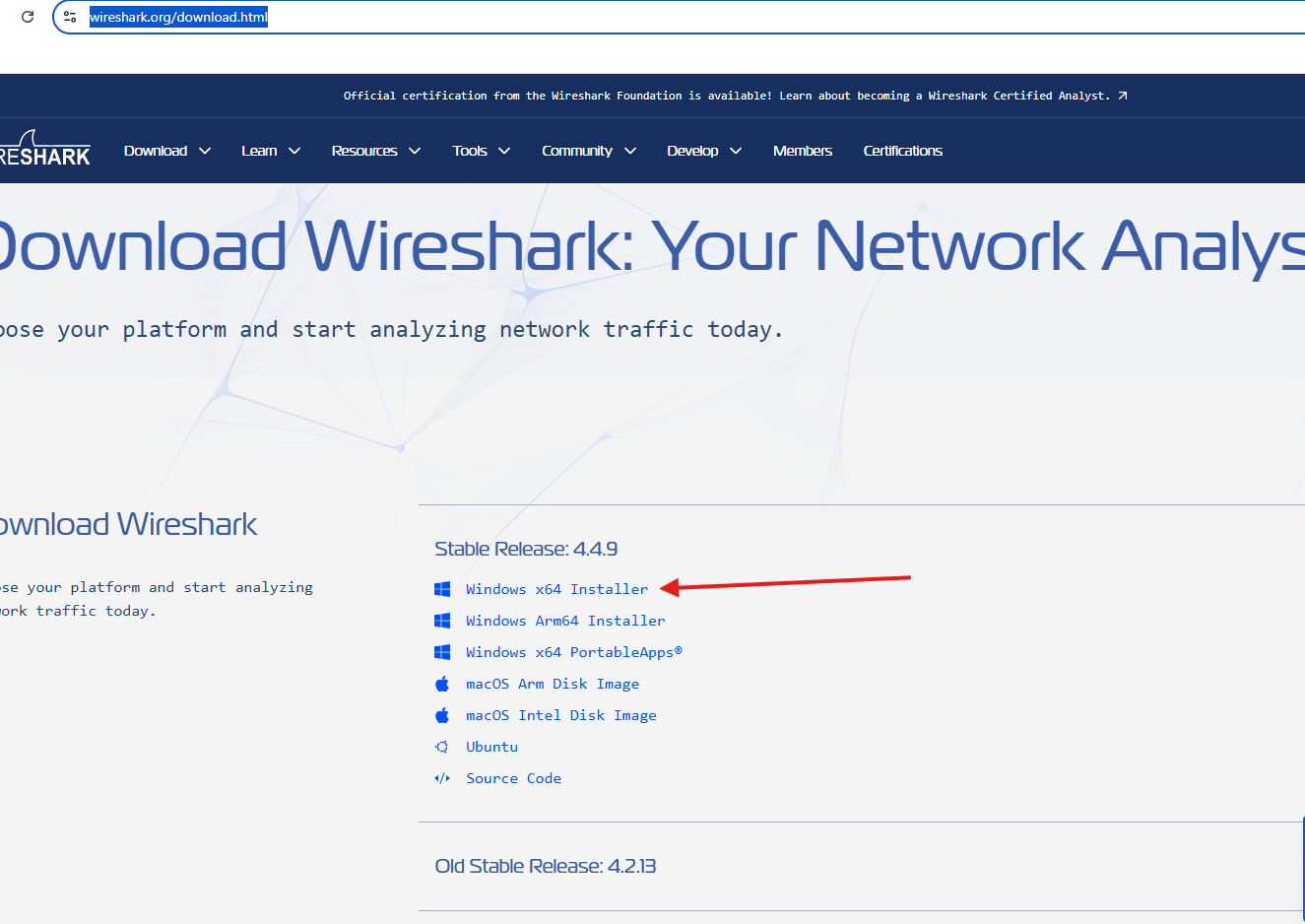Viewport: 1305px width, 924px height.
Task: Click the Source Code brackets icon
Action: click(442, 778)
